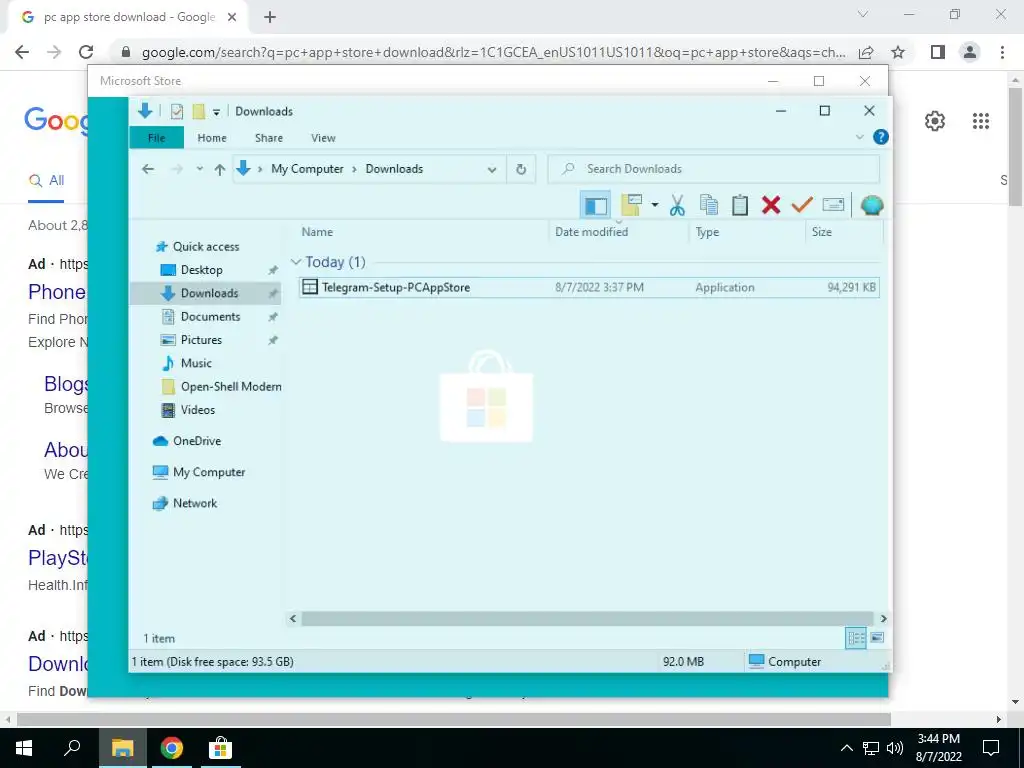This screenshot has height=768, width=1024.
Task: Go up one folder level
Action: pyautogui.click(x=219, y=169)
